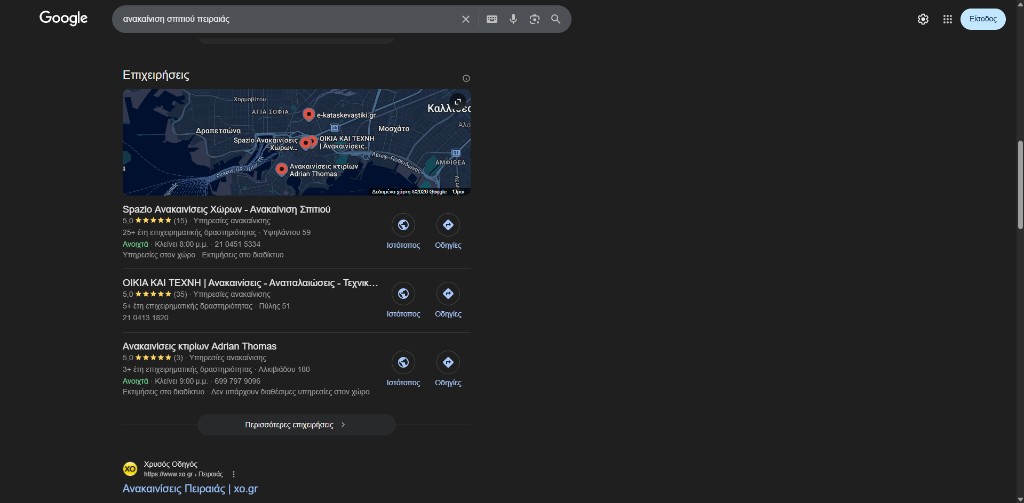Click Spazio Ανακαινίσεις map pin
This screenshot has height=503, width=1024.
(x=304, y=143)
